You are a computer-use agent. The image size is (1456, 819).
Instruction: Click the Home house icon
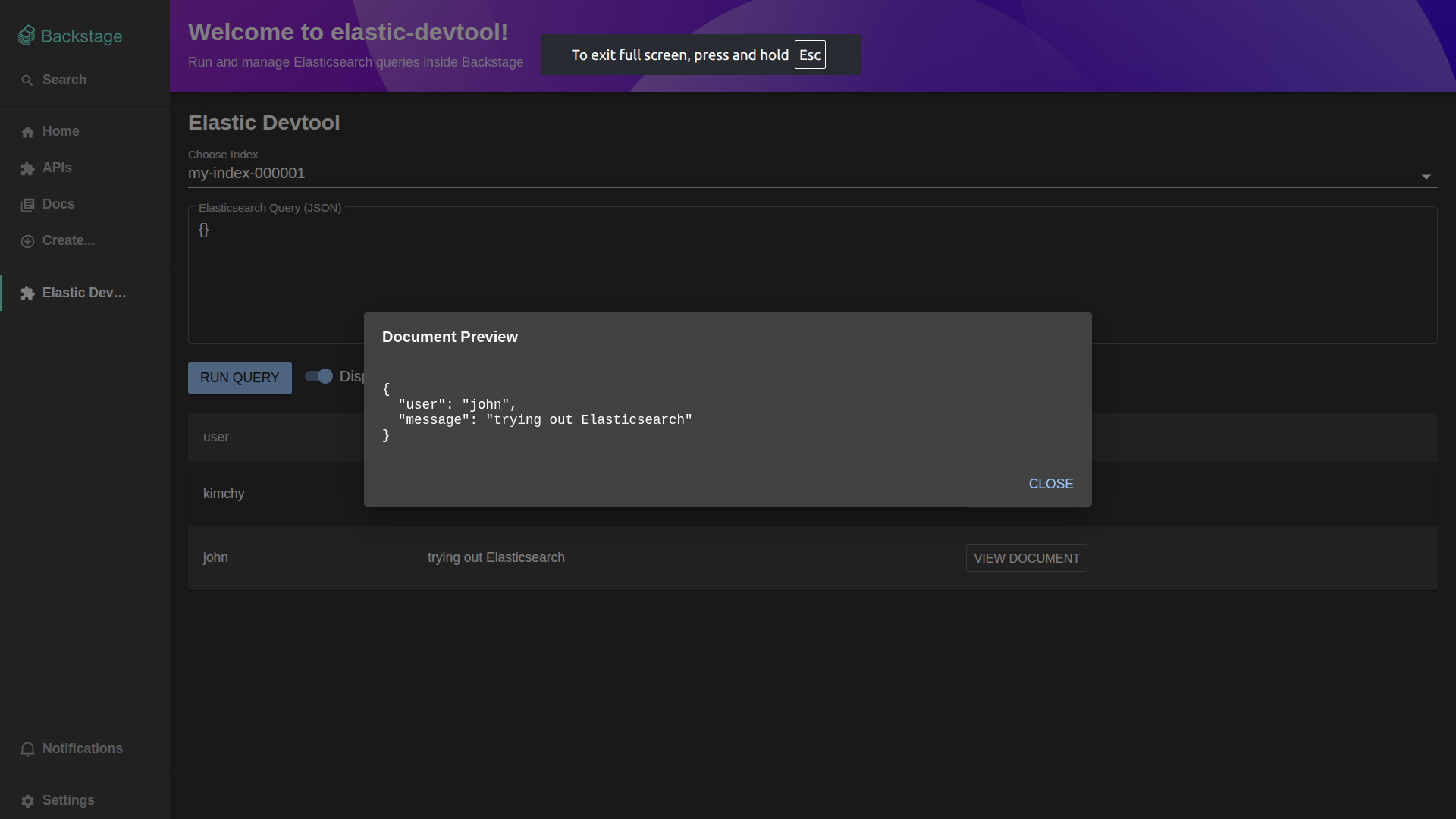[27, 132]
